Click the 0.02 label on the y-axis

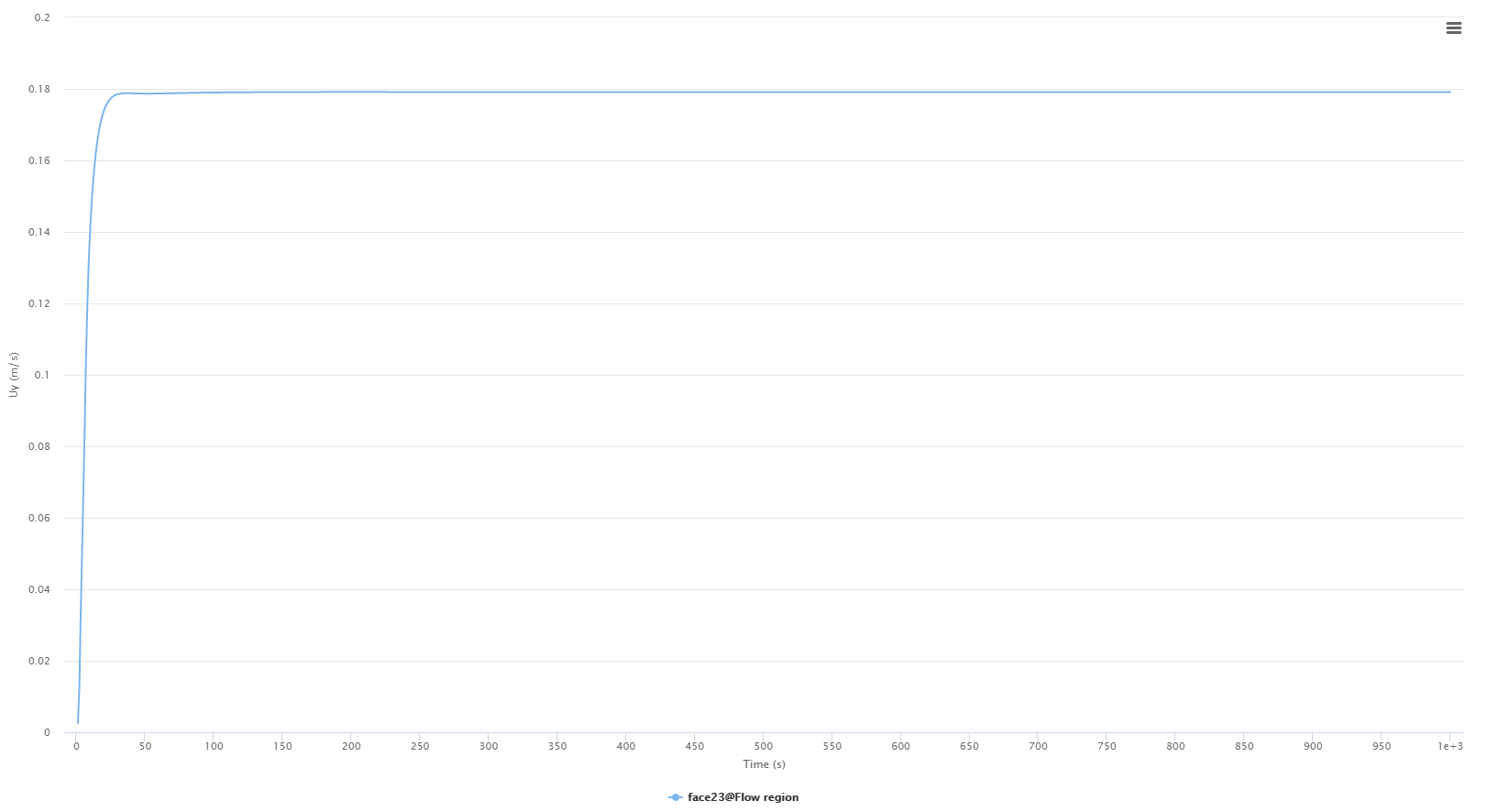(x=39, y=661)
